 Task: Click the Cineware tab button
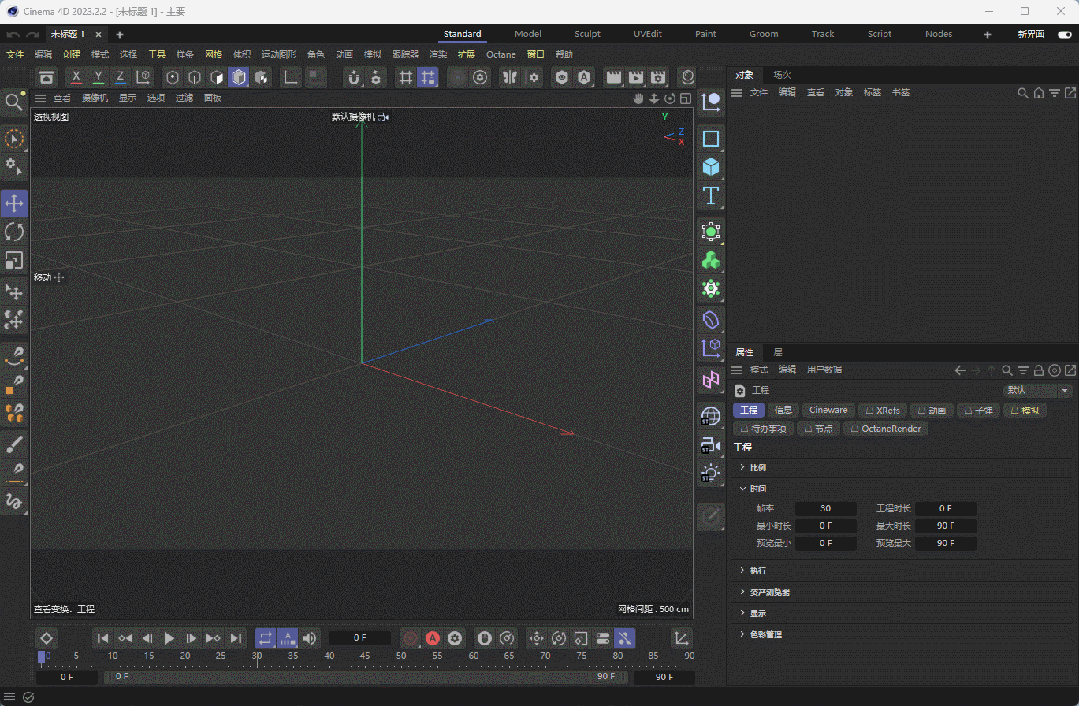828,410
